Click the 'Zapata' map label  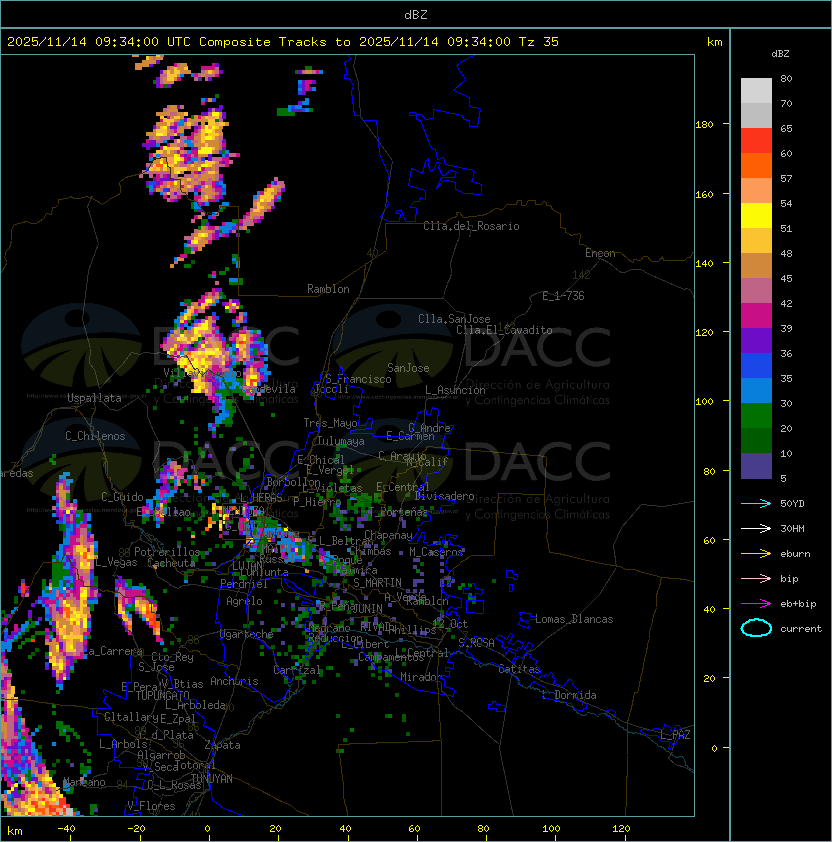click(222, 745)
